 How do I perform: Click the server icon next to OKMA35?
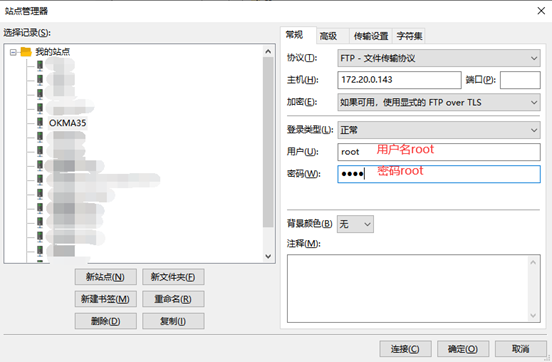pos(40,123)
